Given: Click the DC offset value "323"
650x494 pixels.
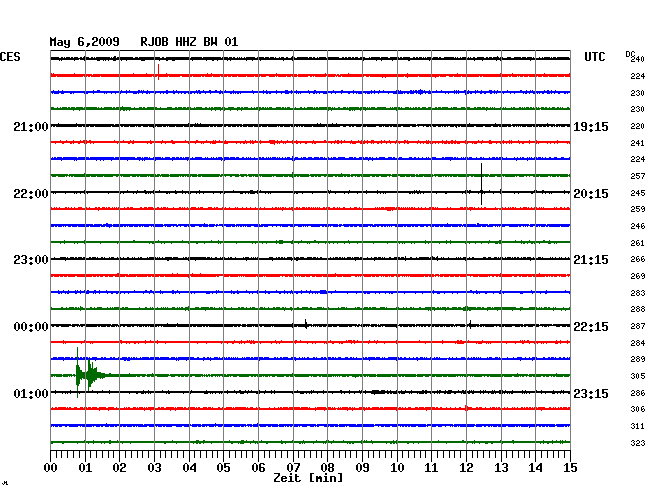Looking at the screenshot, I should coord(638,443).
